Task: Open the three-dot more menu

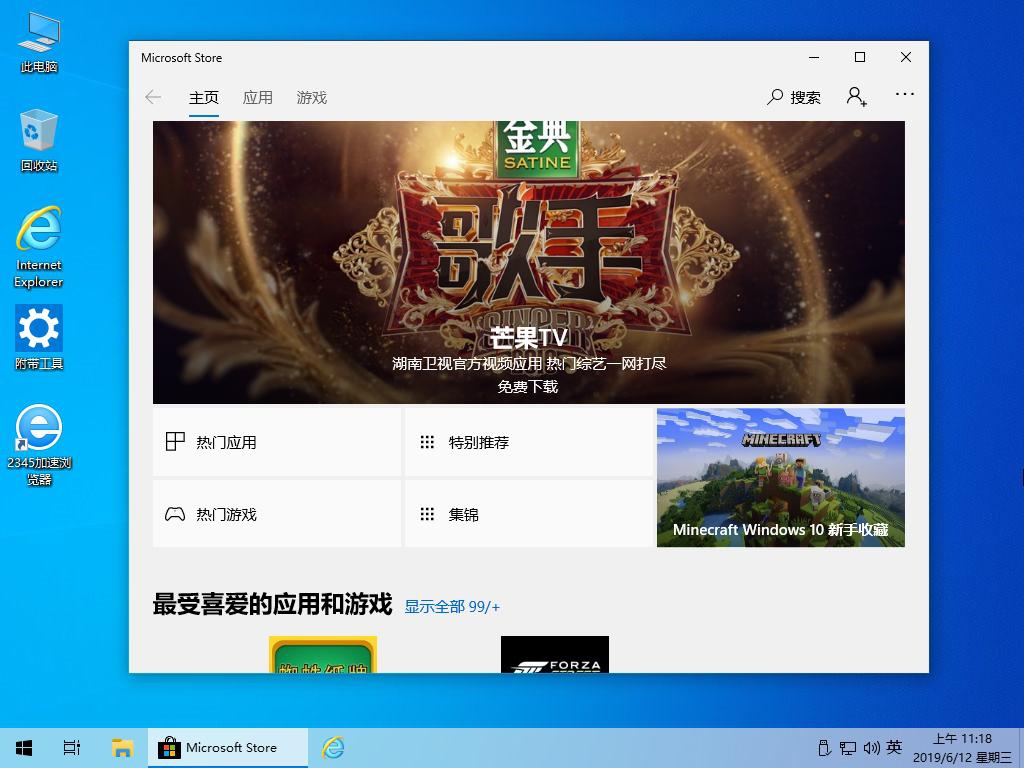Action: 904,95
